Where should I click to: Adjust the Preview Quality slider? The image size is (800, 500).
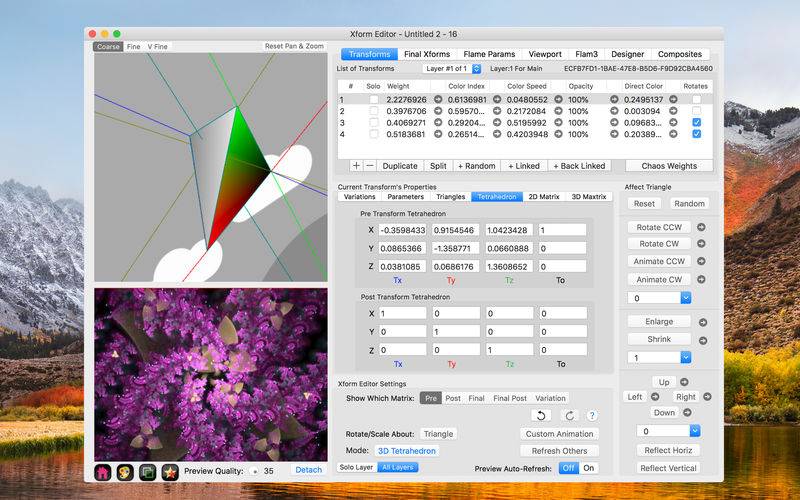coord(254,470)
